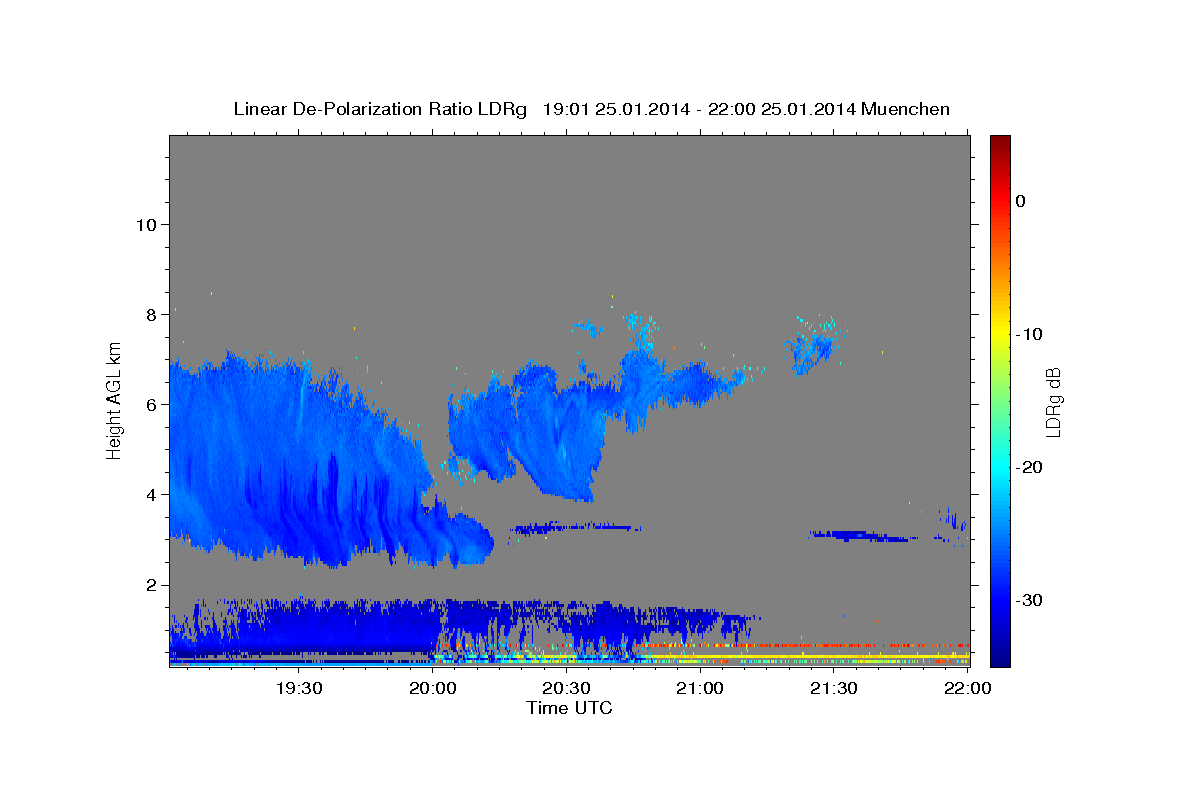Click height axis label '10'
The width and height of the screenshot is (1200, 800).
(x=145, y=224)
